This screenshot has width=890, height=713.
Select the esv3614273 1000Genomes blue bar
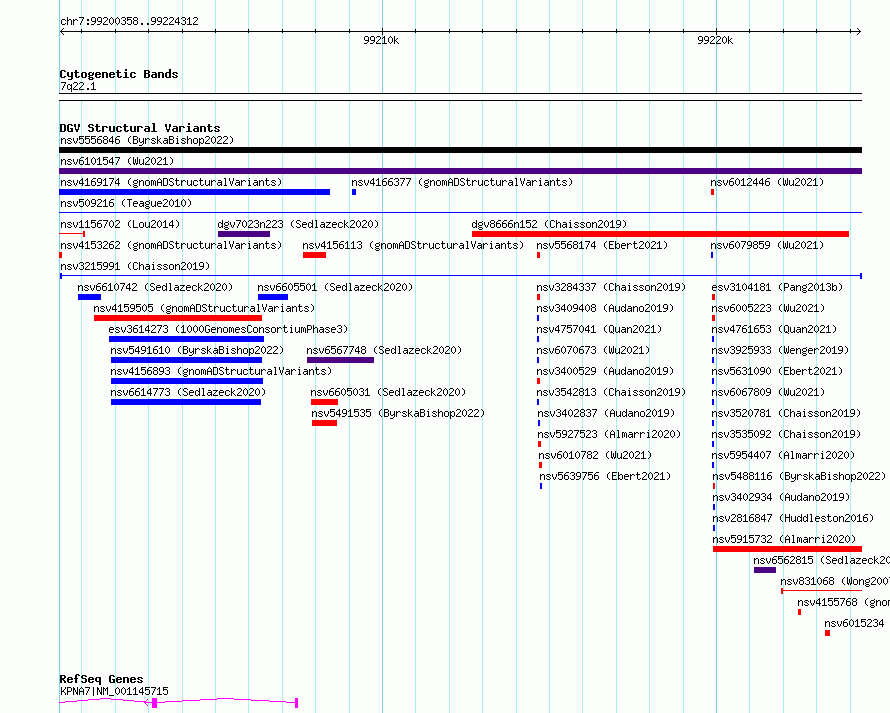pos(186,339)
